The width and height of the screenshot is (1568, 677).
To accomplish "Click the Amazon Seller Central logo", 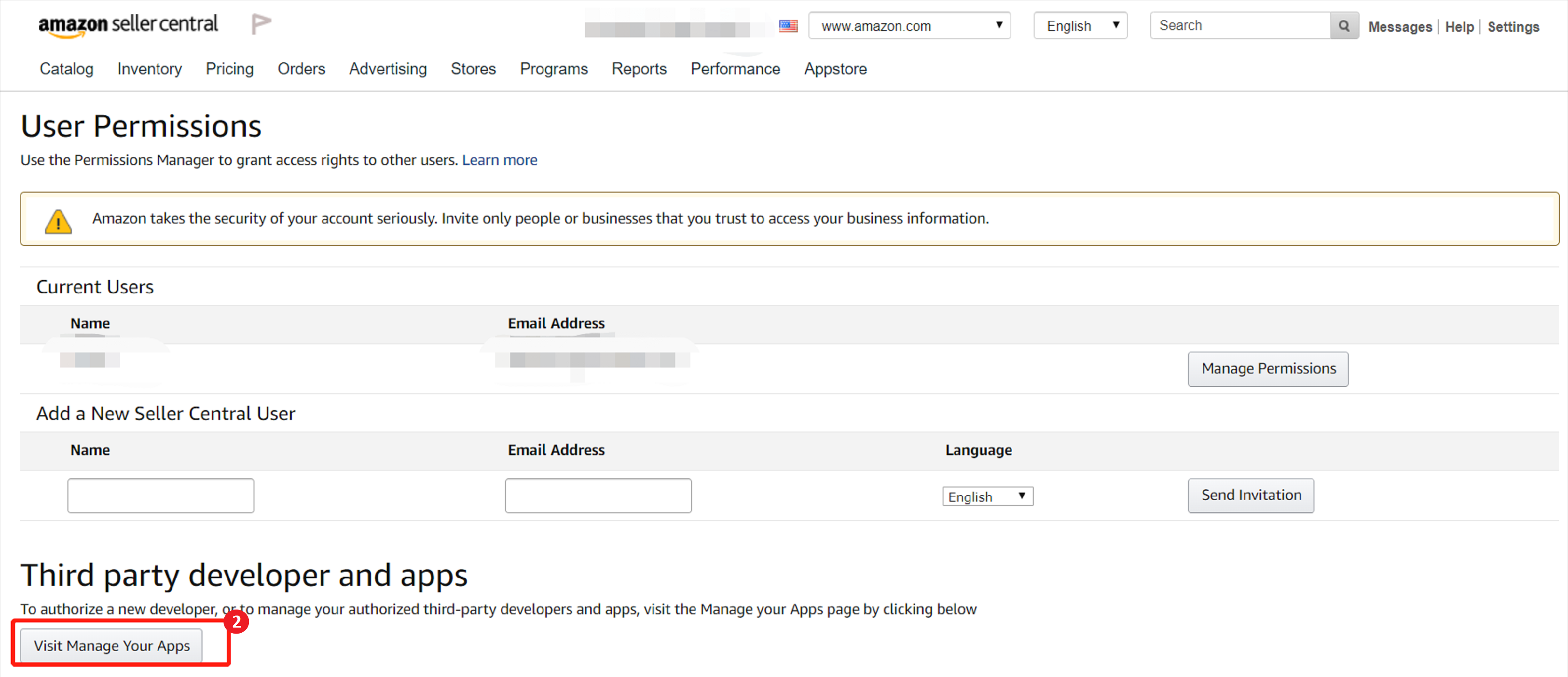I will click(x=128, y=25).
